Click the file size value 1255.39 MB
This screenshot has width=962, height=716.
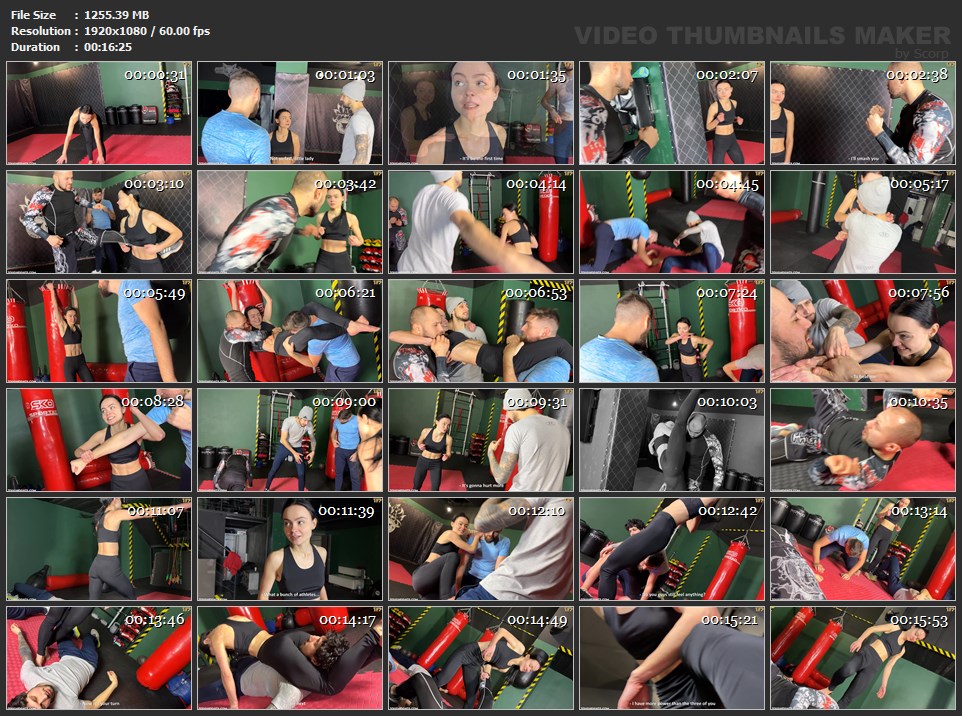coord(117,15)
